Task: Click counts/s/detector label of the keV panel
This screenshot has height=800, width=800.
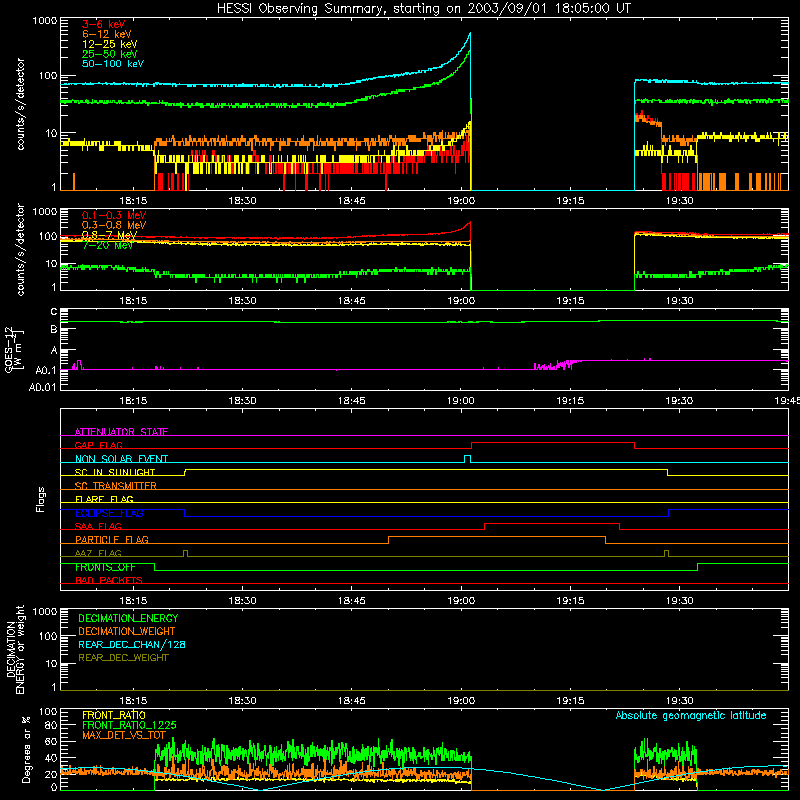Action: pos(20,104)
